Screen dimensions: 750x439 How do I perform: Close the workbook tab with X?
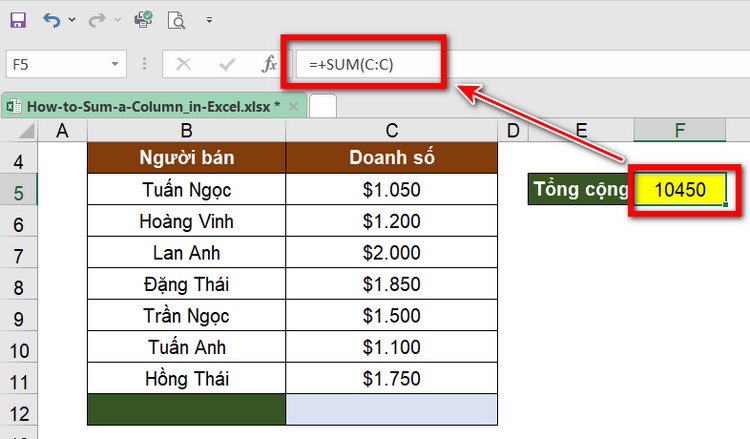(x=294, y=106)
